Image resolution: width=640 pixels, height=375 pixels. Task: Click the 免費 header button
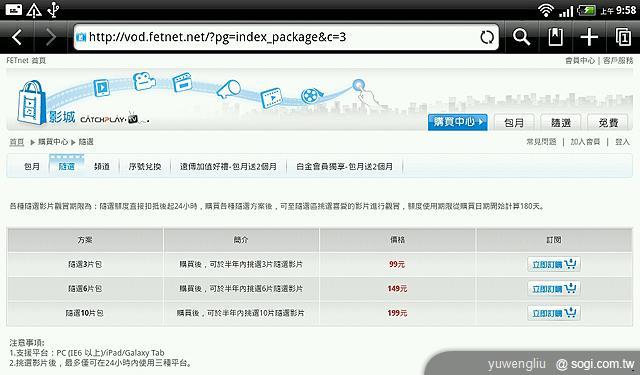[x=608, y=122]
